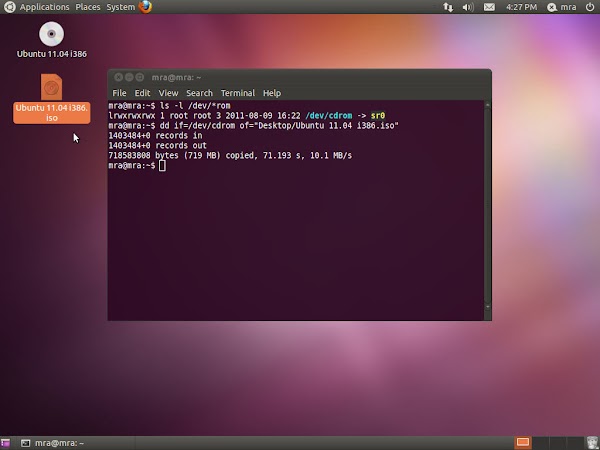This screenshot has height=450, width=600.
Task: Switch to the active orange workspace
Action: [x=523, y=443]
